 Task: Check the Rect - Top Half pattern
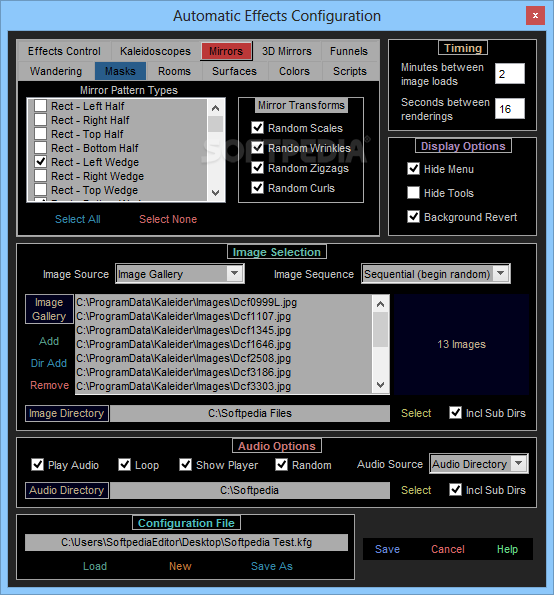point(41,134)
